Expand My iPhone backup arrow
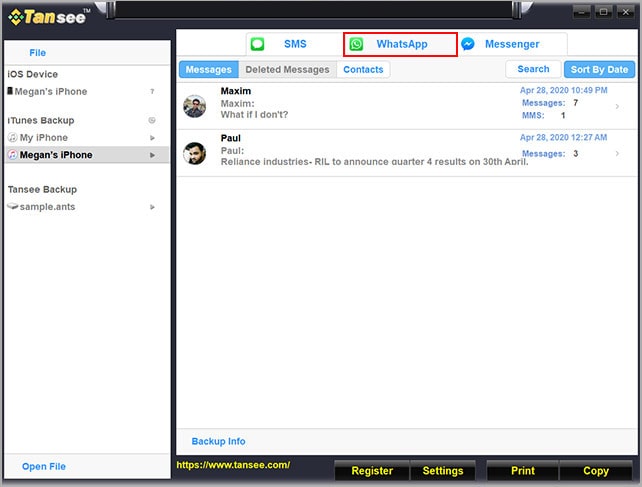Viewport: 642px width, 487px height. pyautogui.click(x=152, y=138)
